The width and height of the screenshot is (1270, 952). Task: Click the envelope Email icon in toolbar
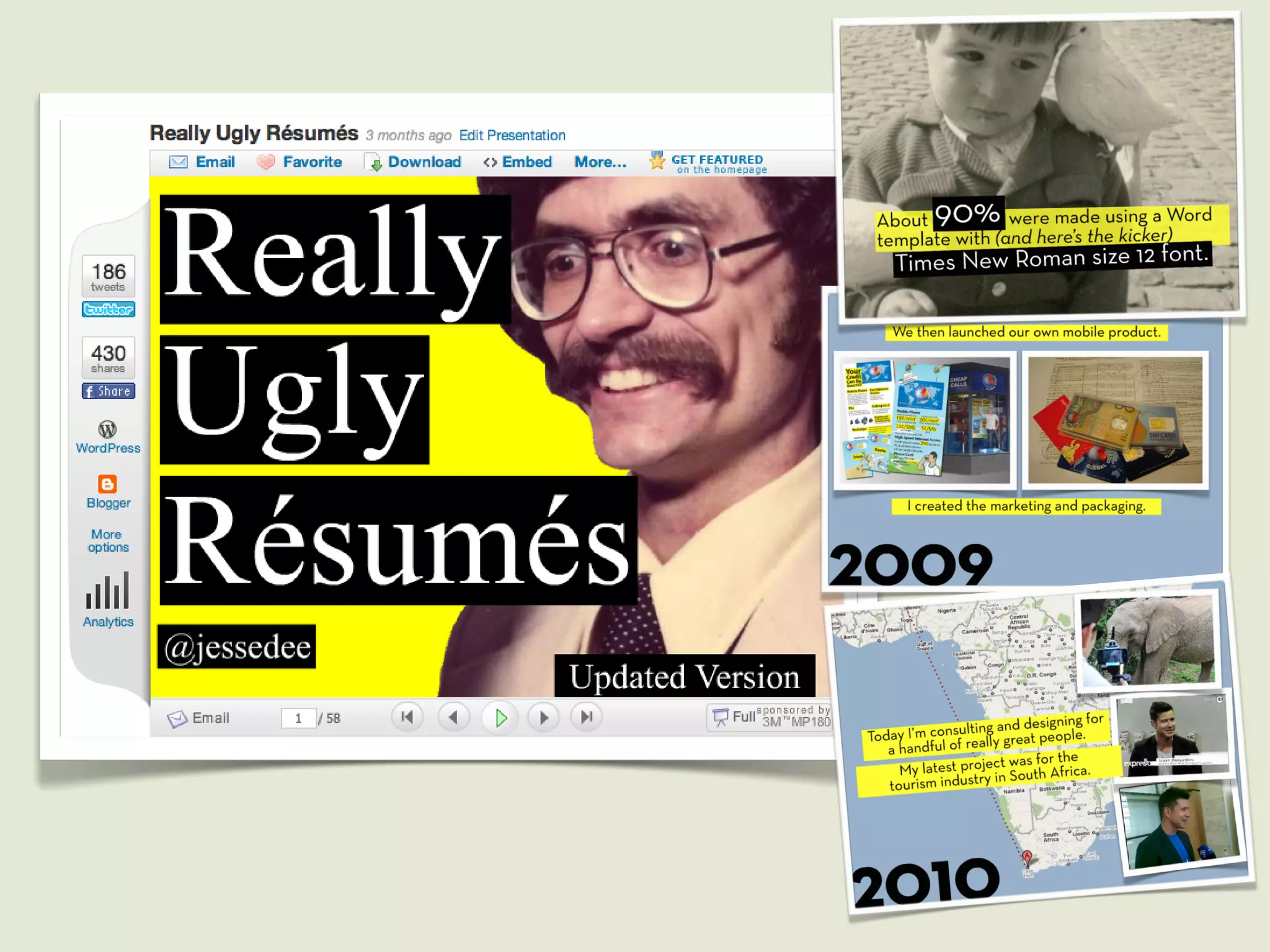[179, 162]
